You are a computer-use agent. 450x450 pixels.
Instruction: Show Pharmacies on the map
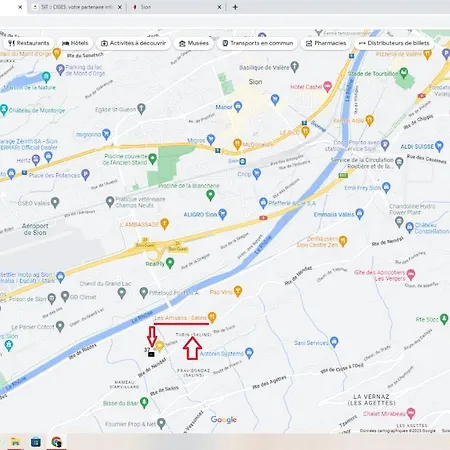326,43
